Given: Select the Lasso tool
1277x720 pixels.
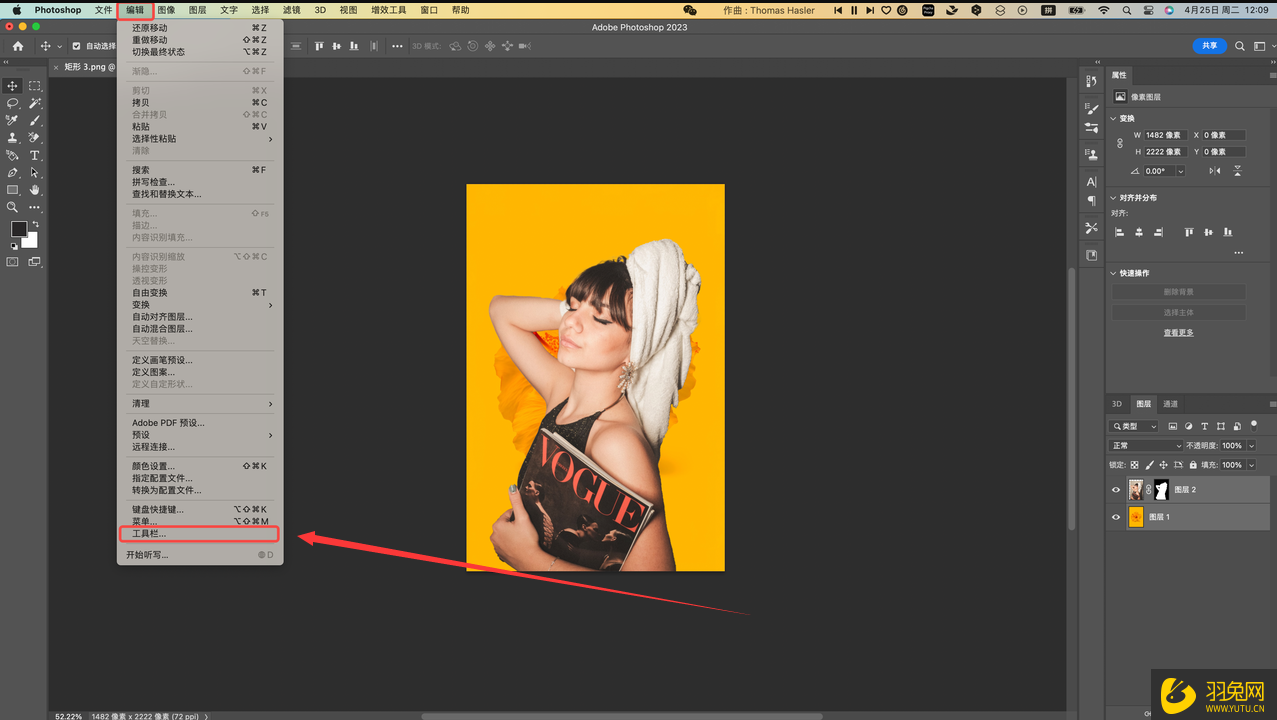Looking at the screenshot, I should point(13,103).
